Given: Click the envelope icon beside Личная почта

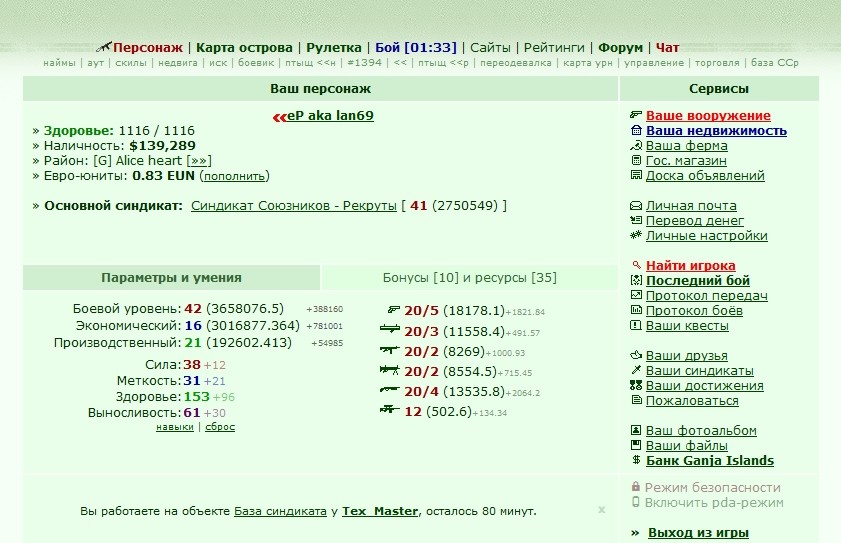Looking at the screenshot, I should (636, 205).
